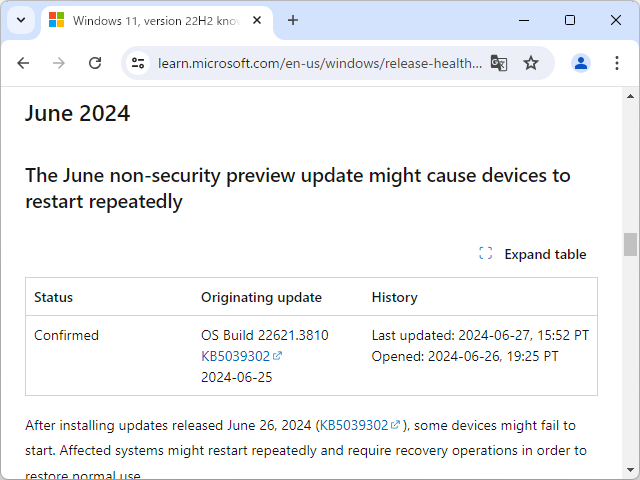Click the browser back arrow
The image size is (640, 480).
coord(23,63)
